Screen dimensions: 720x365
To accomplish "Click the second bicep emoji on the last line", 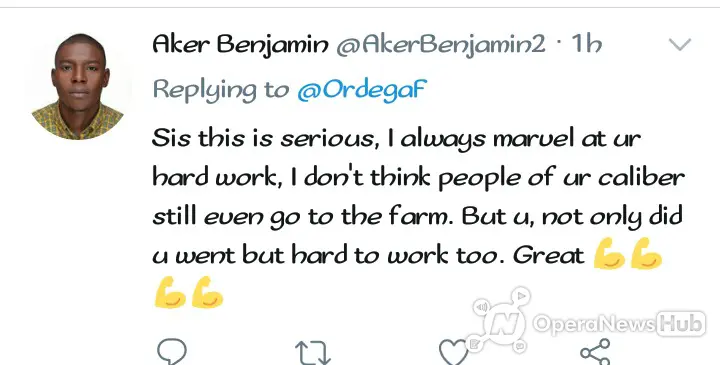I will [208, 292].
